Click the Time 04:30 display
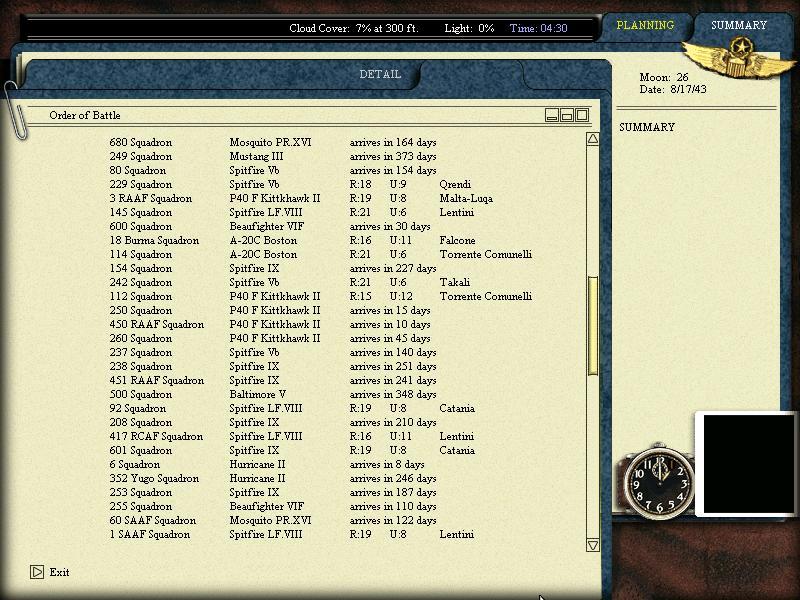Viewport: 800px width, 600px height. click(x=538, y=28)
